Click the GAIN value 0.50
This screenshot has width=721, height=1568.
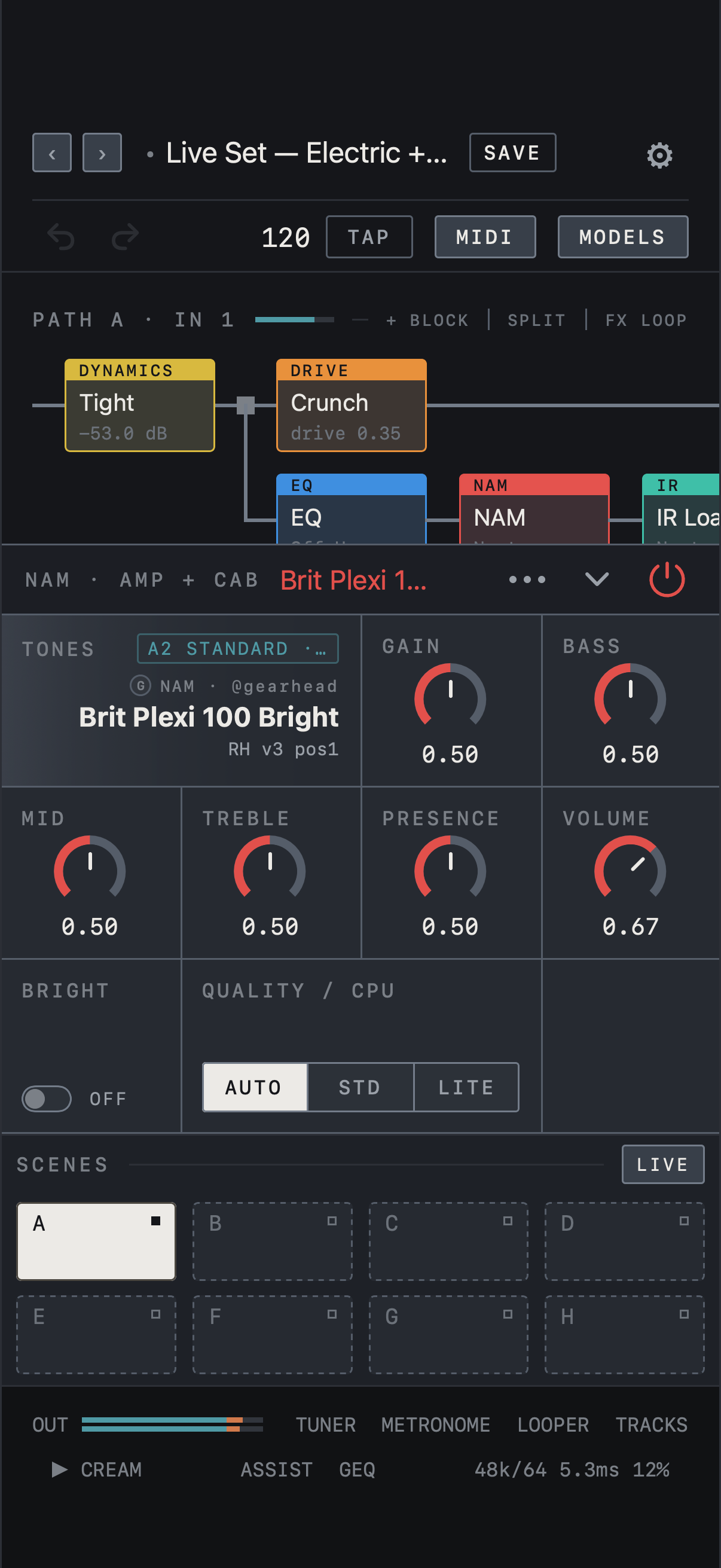pos(450,755)
